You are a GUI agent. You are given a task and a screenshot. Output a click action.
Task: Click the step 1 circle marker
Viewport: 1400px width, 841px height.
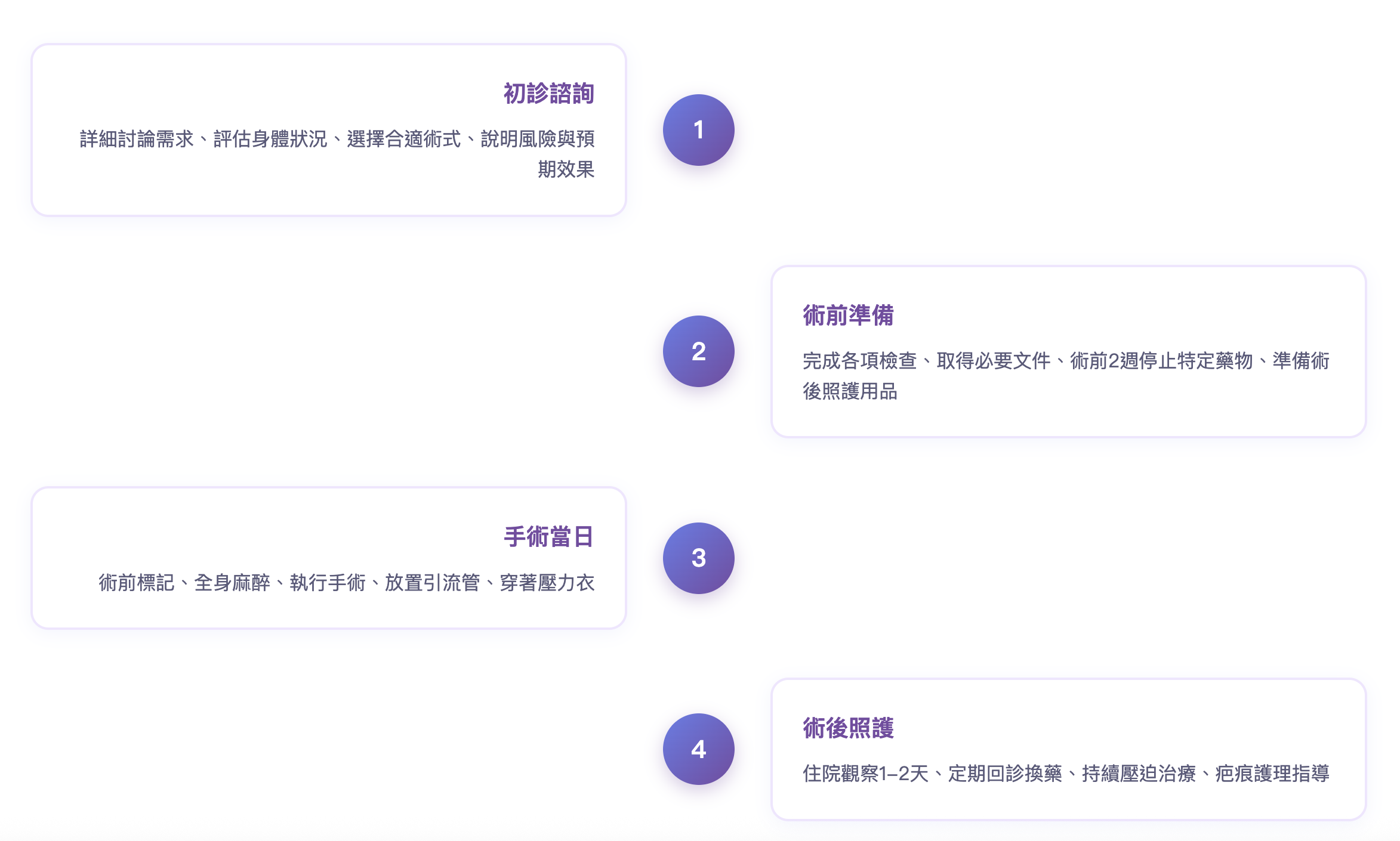[x=698, y=130]
